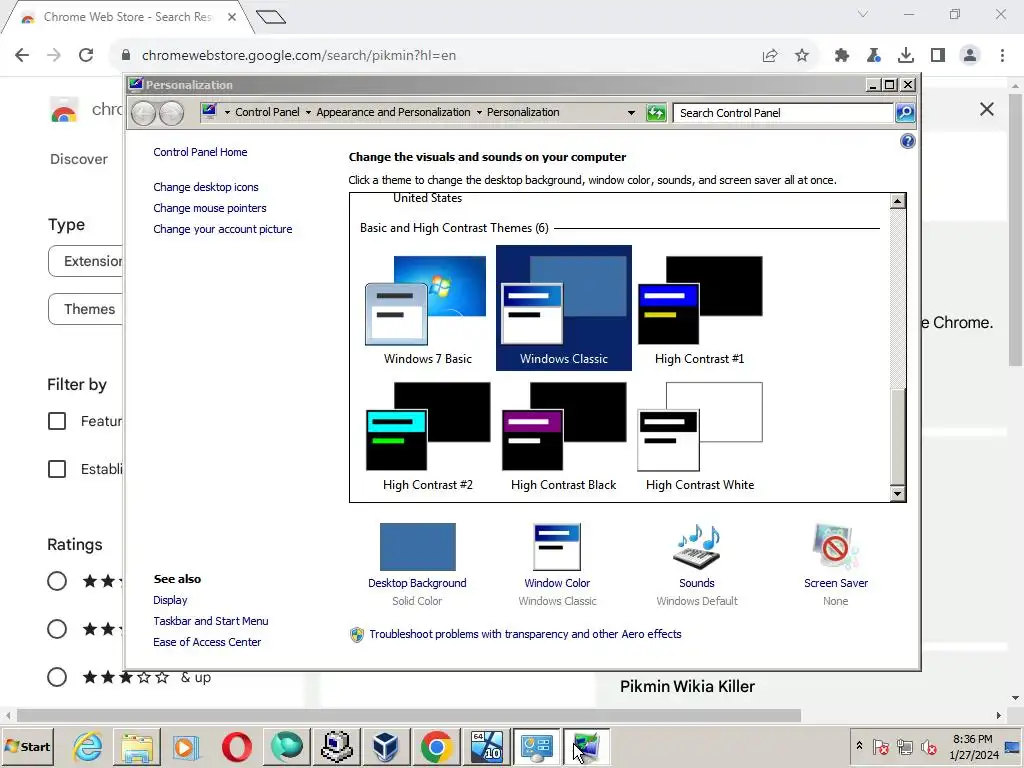The width and height of the screenshot is (1024, 768).
Task: Choose Extensions type filter
Action: tap(85, 261)
